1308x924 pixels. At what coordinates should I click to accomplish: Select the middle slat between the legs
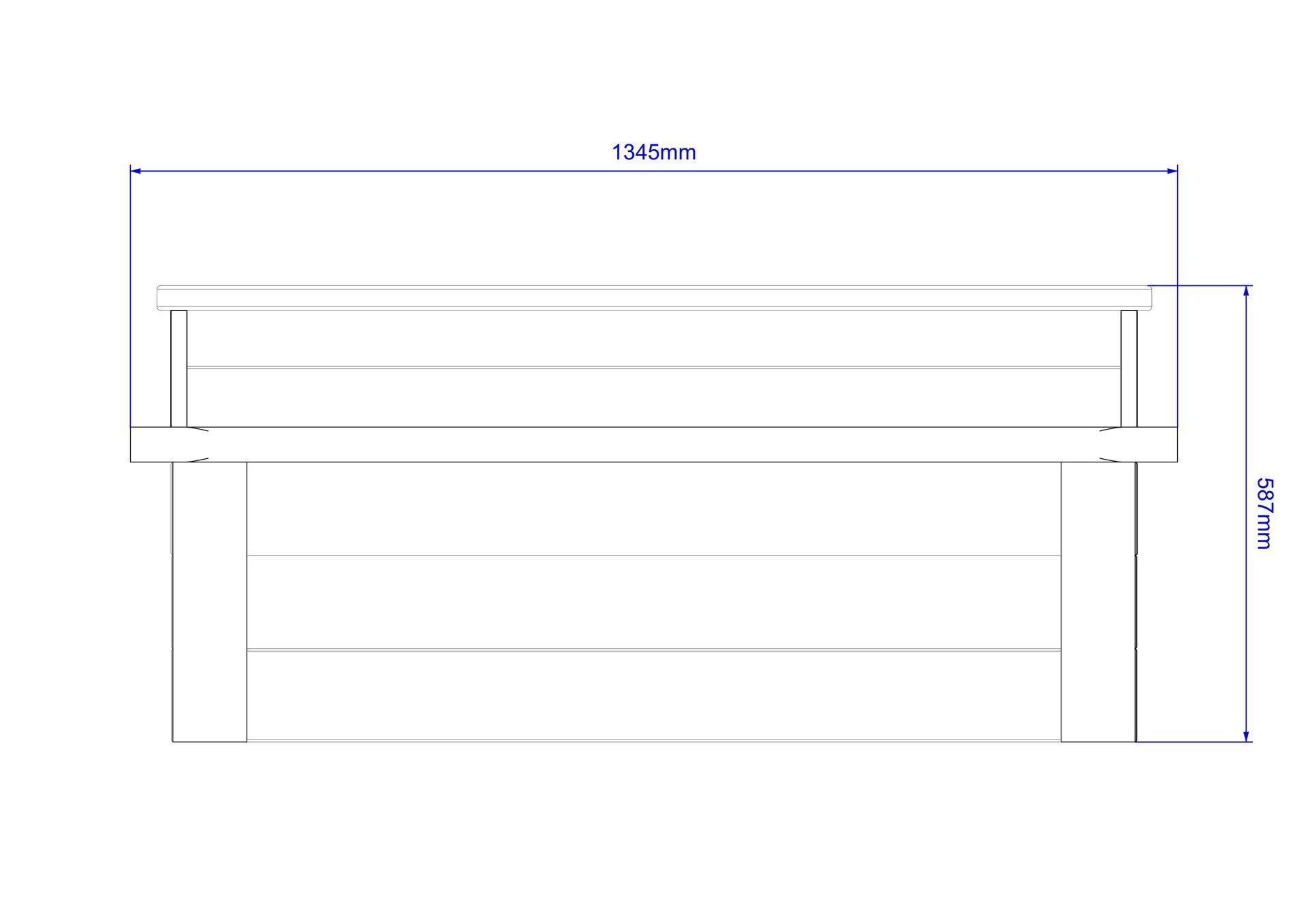tap(654, 602)
